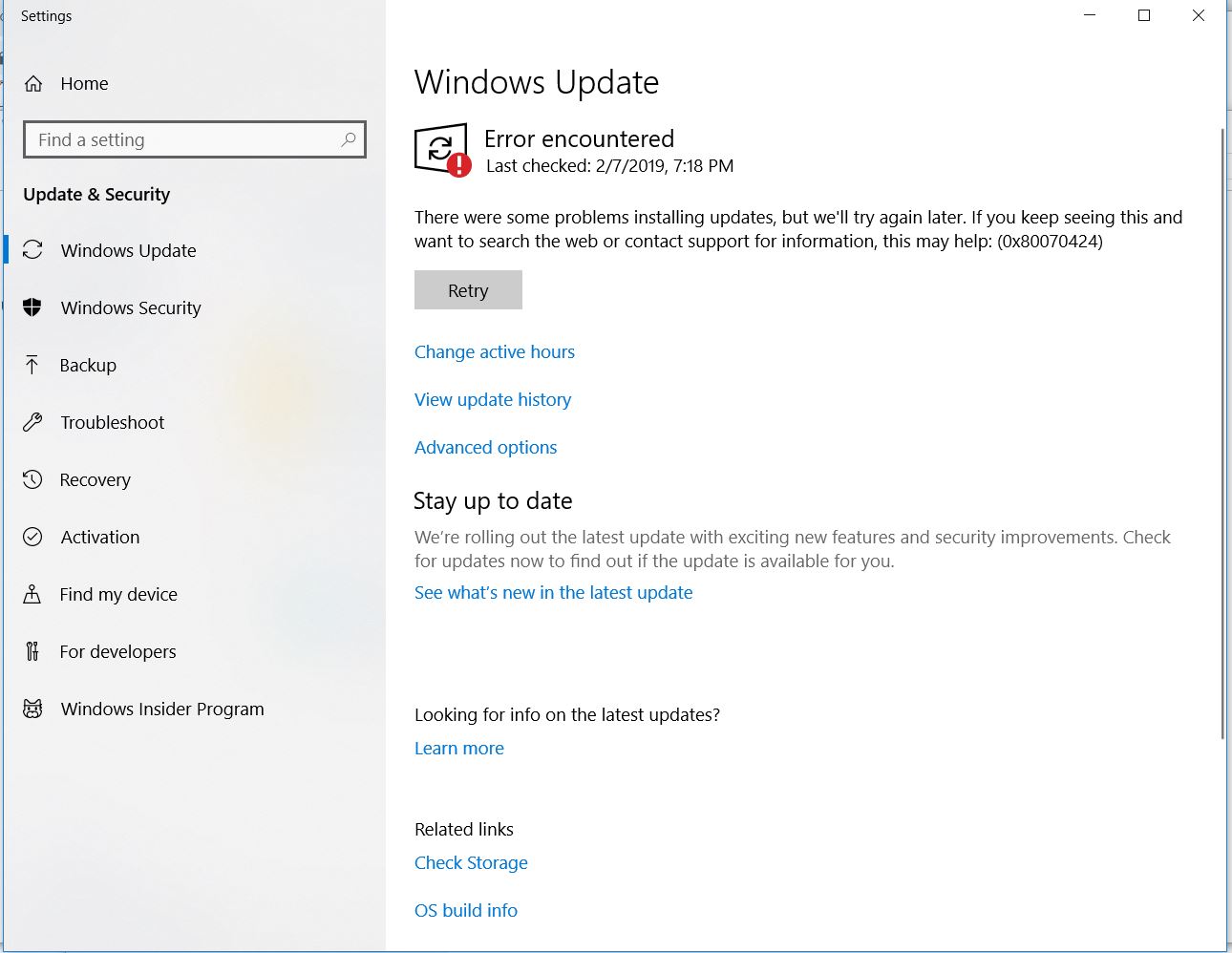Click the Home house icon
1232x953 pixels.
[x=33, y=84]
